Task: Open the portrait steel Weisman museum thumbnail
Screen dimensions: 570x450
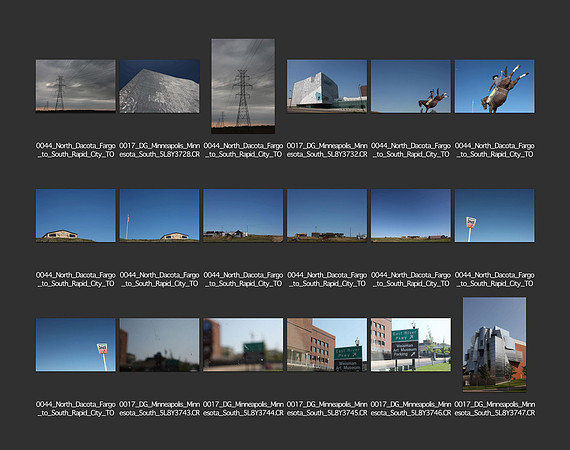Action: pyautogui.click(x=494, y=345)
